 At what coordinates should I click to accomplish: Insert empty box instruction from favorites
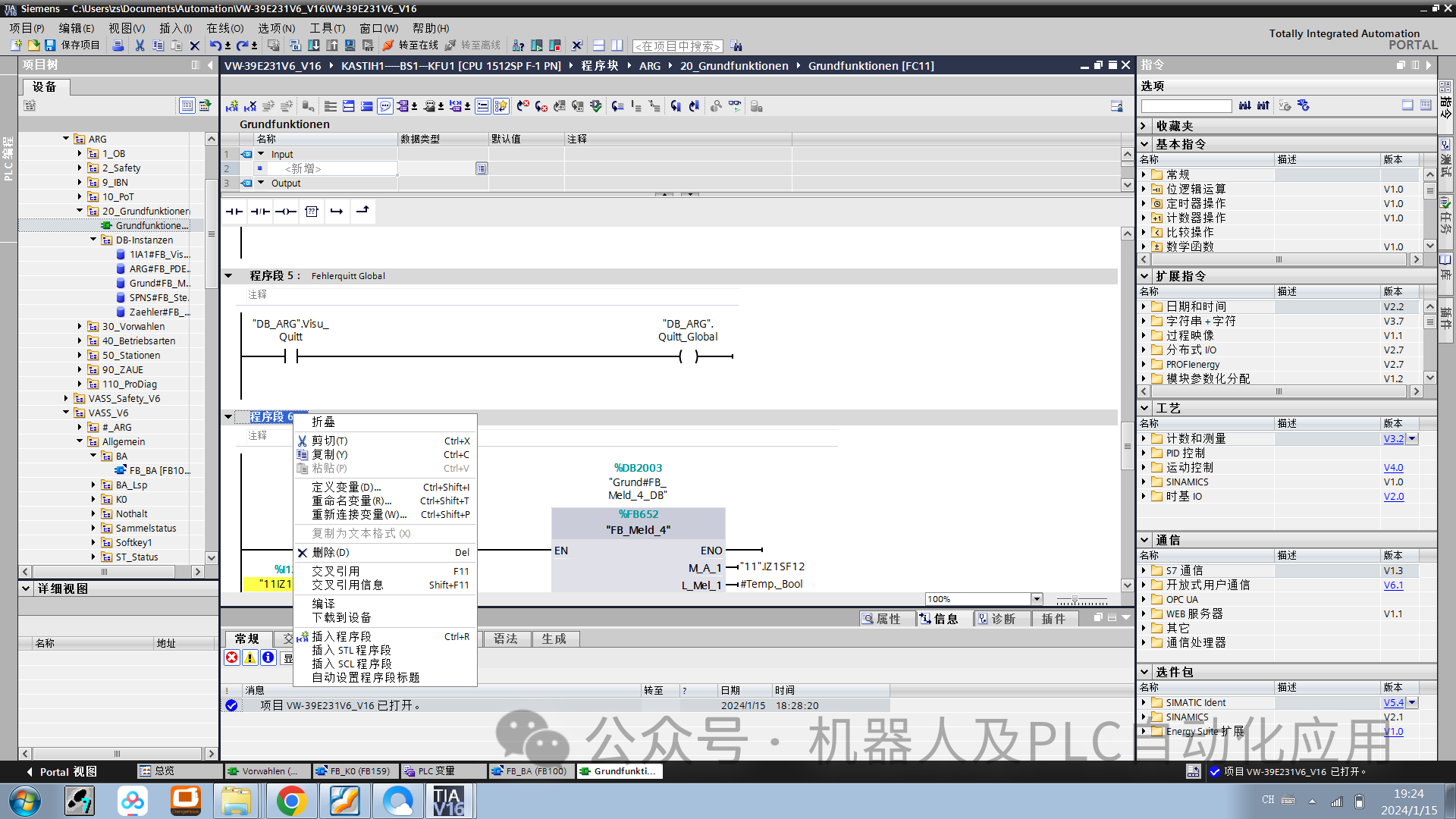point(312,212)
